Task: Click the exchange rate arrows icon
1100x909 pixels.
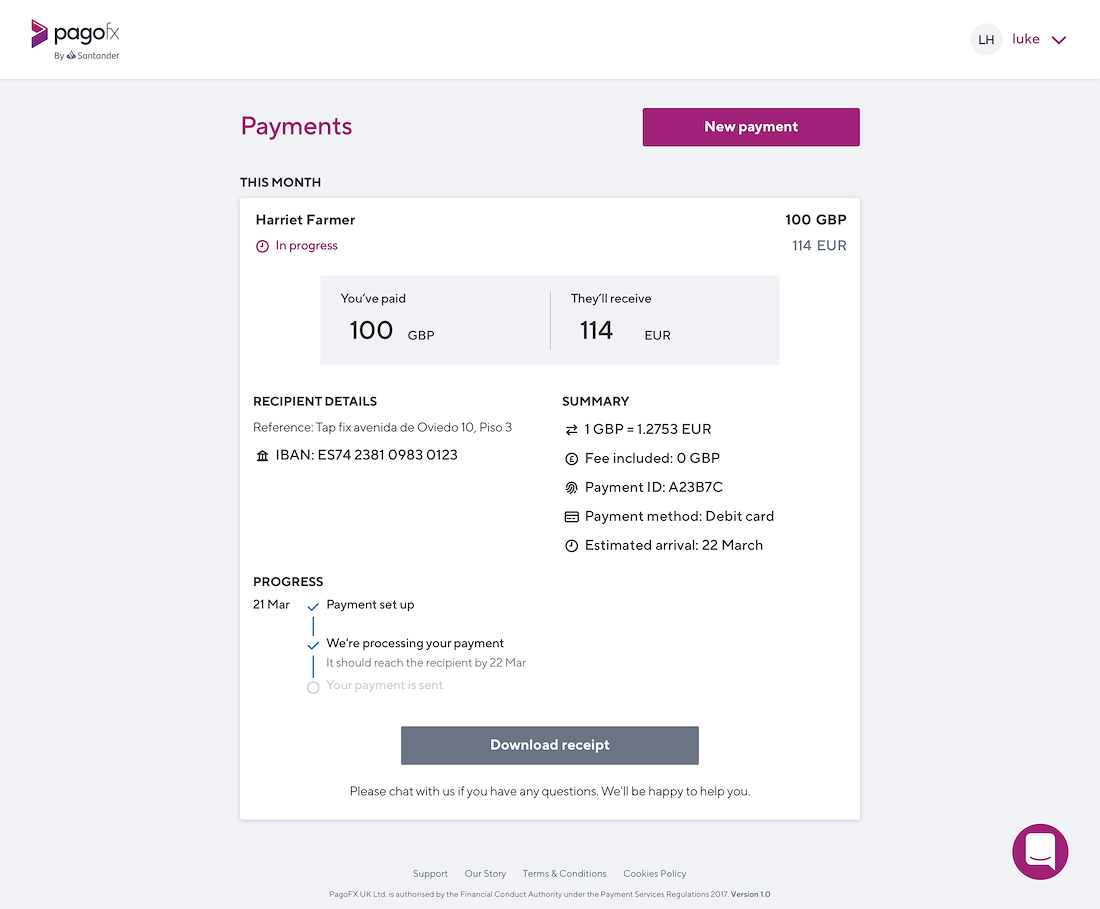Action: (572, 429)
